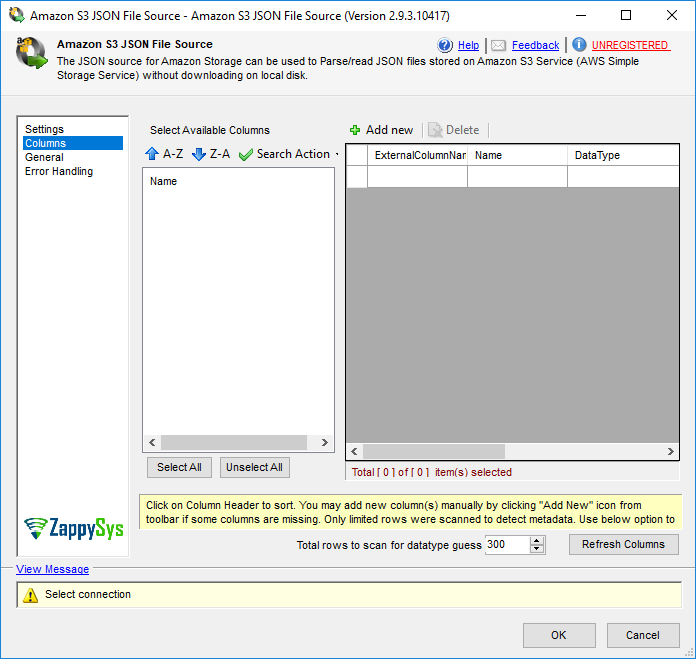Click the Select connection warning text
Image resolution: width=696 pixels, height=659 pixels.
click(x=88, y=595)
